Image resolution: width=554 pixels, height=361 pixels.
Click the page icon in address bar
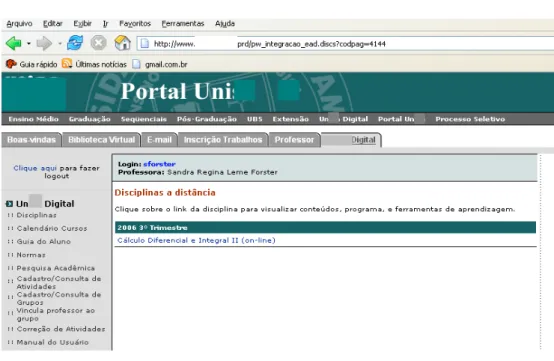[145, 44]
